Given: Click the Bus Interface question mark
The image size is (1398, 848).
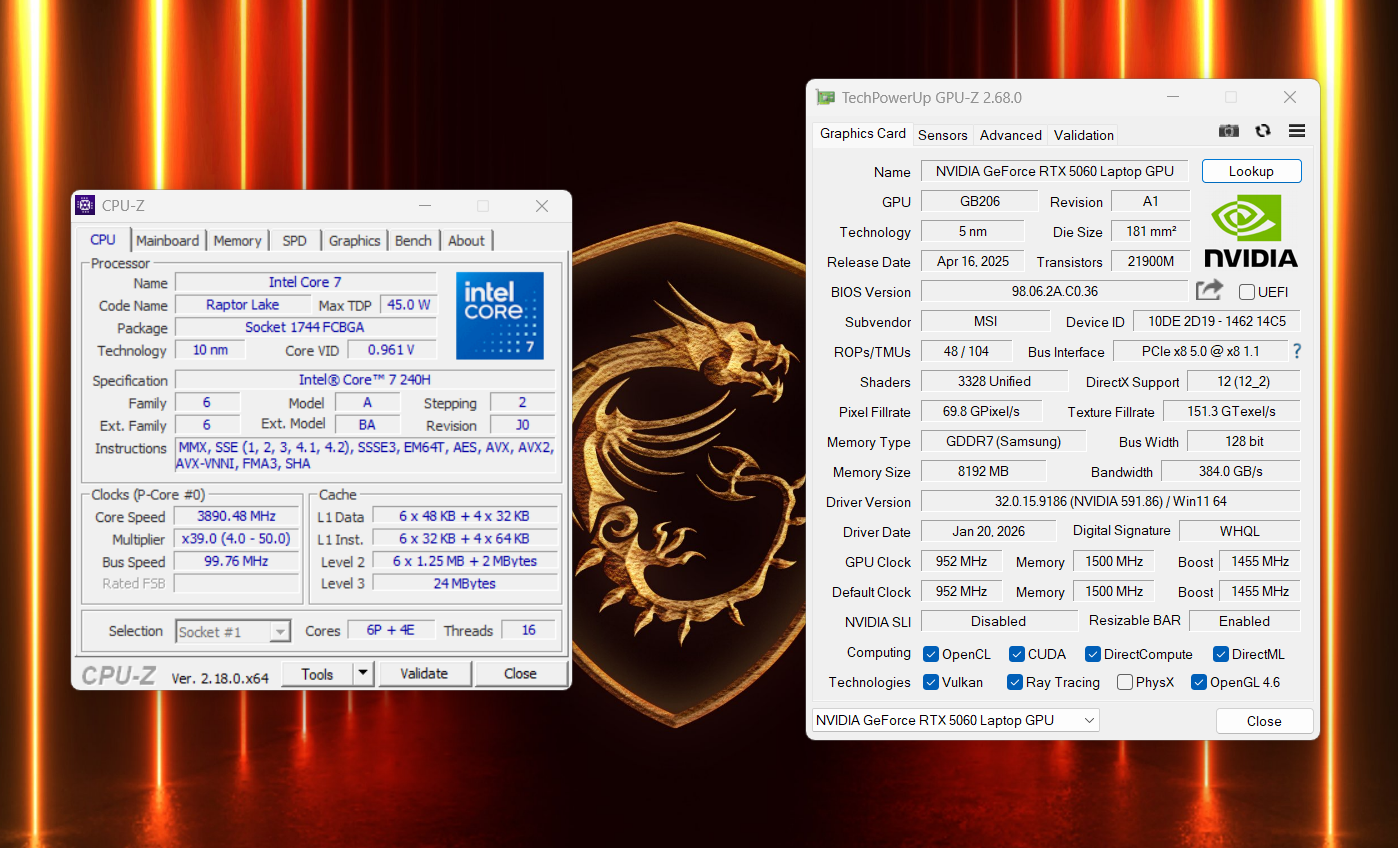Looking at the screenshot, I should [x=1297, y=351].
